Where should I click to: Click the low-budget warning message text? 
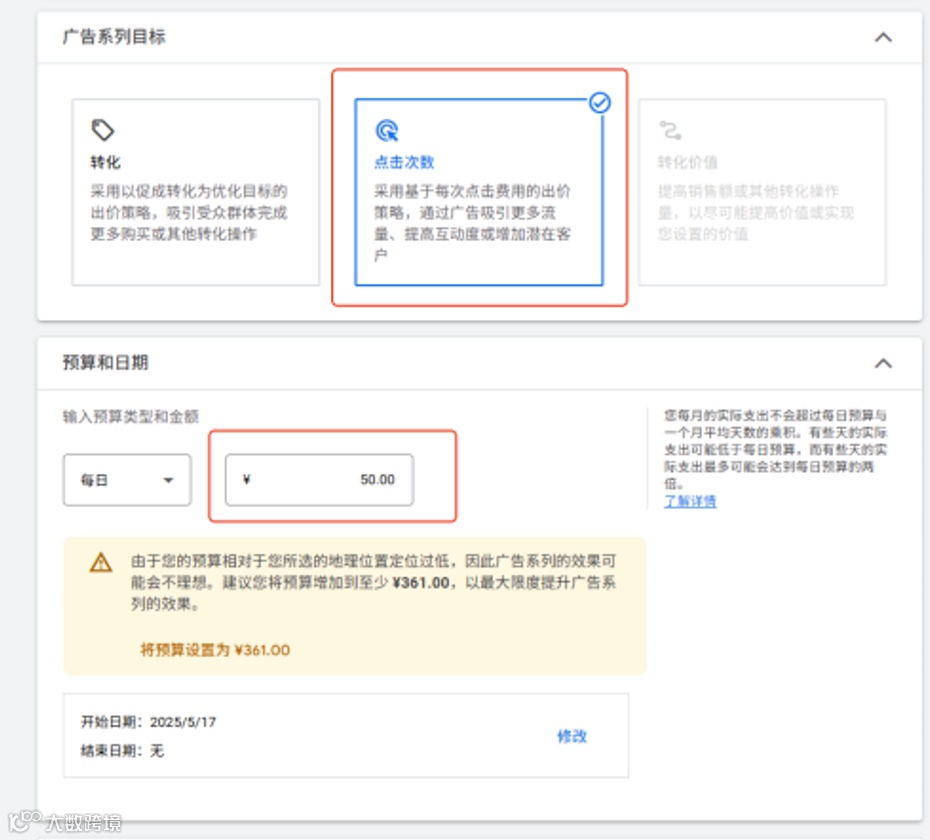[374, 583]
